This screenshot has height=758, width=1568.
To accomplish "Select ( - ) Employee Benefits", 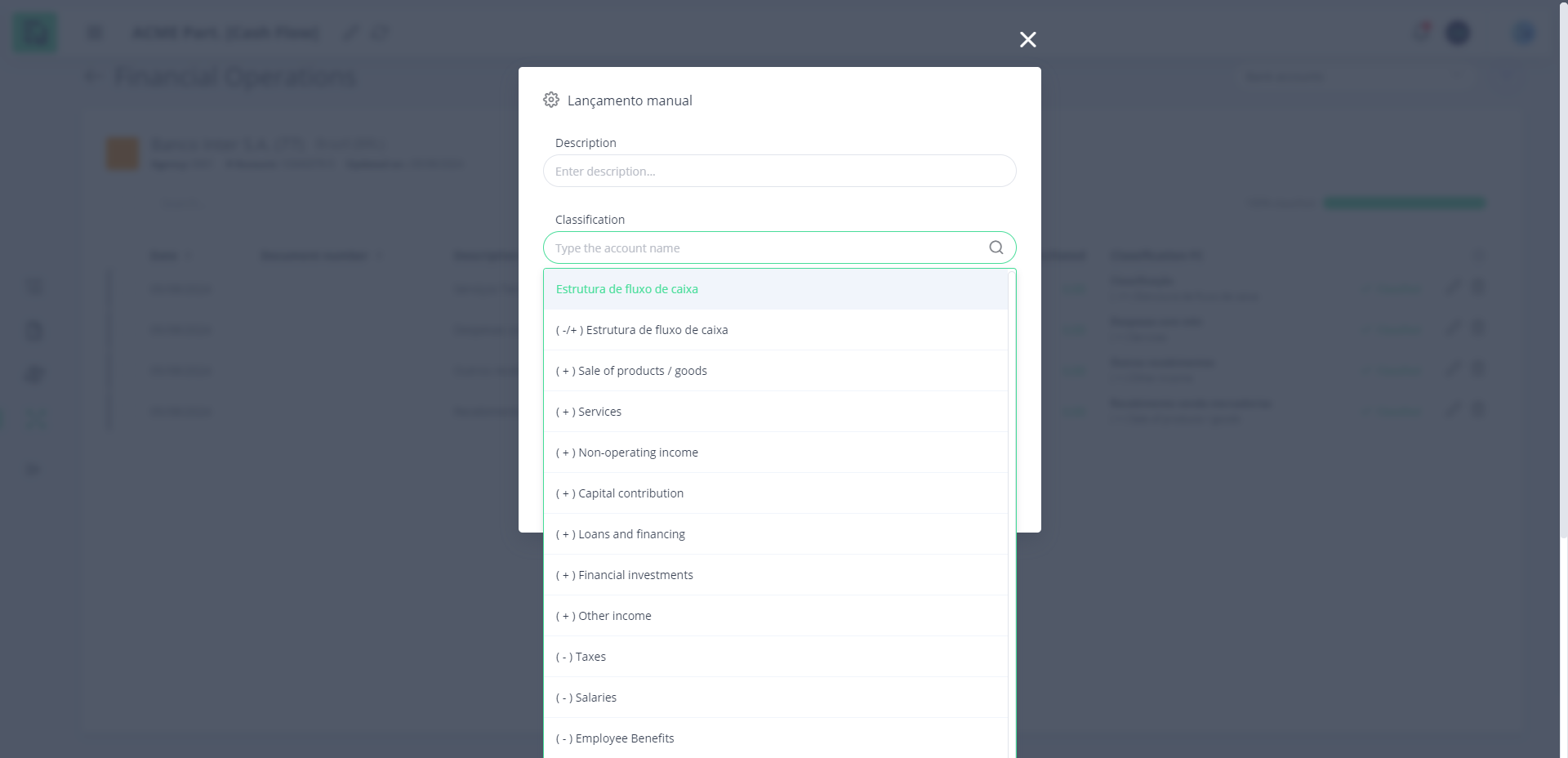I will tap(776, 738).
